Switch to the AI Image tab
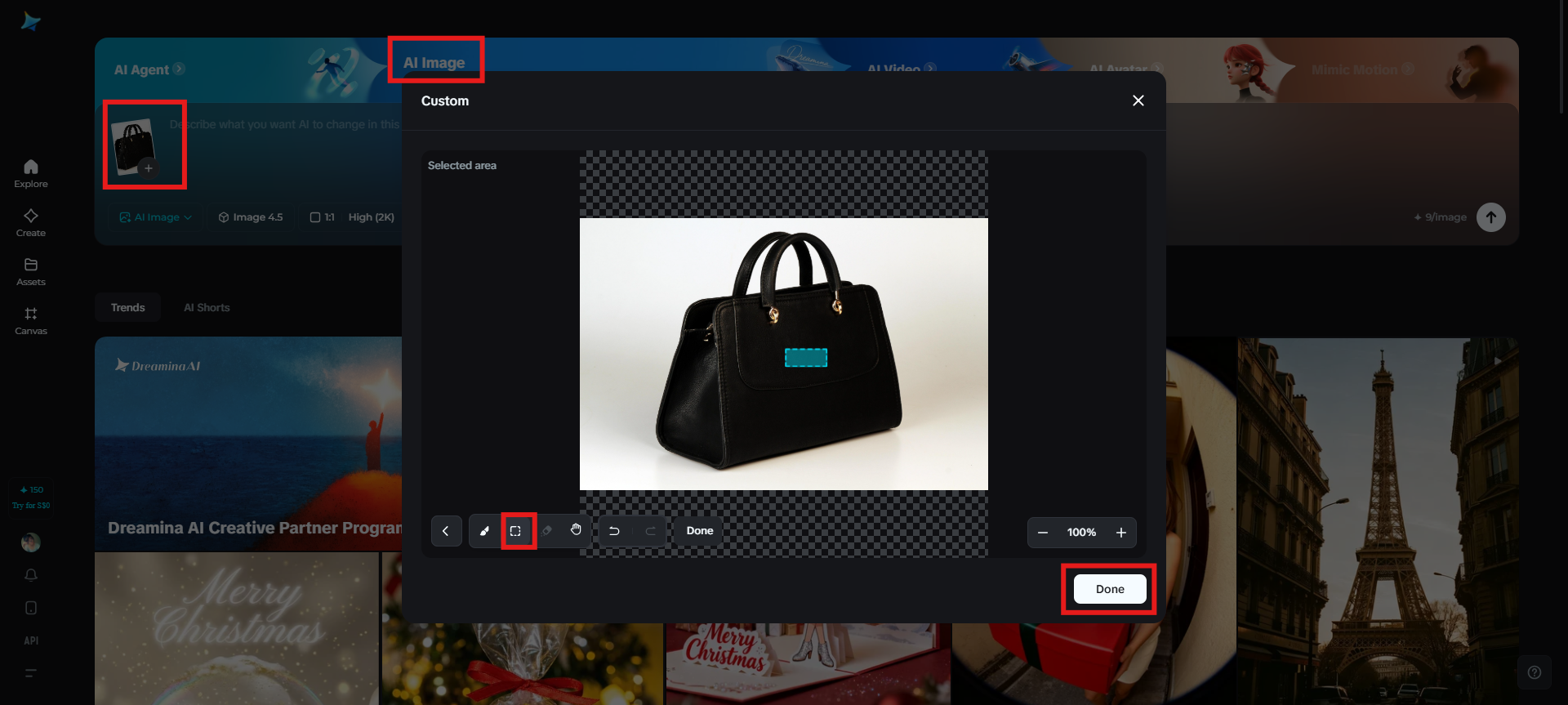Viewport: 1568px width, 705px height. click(434, 63)
